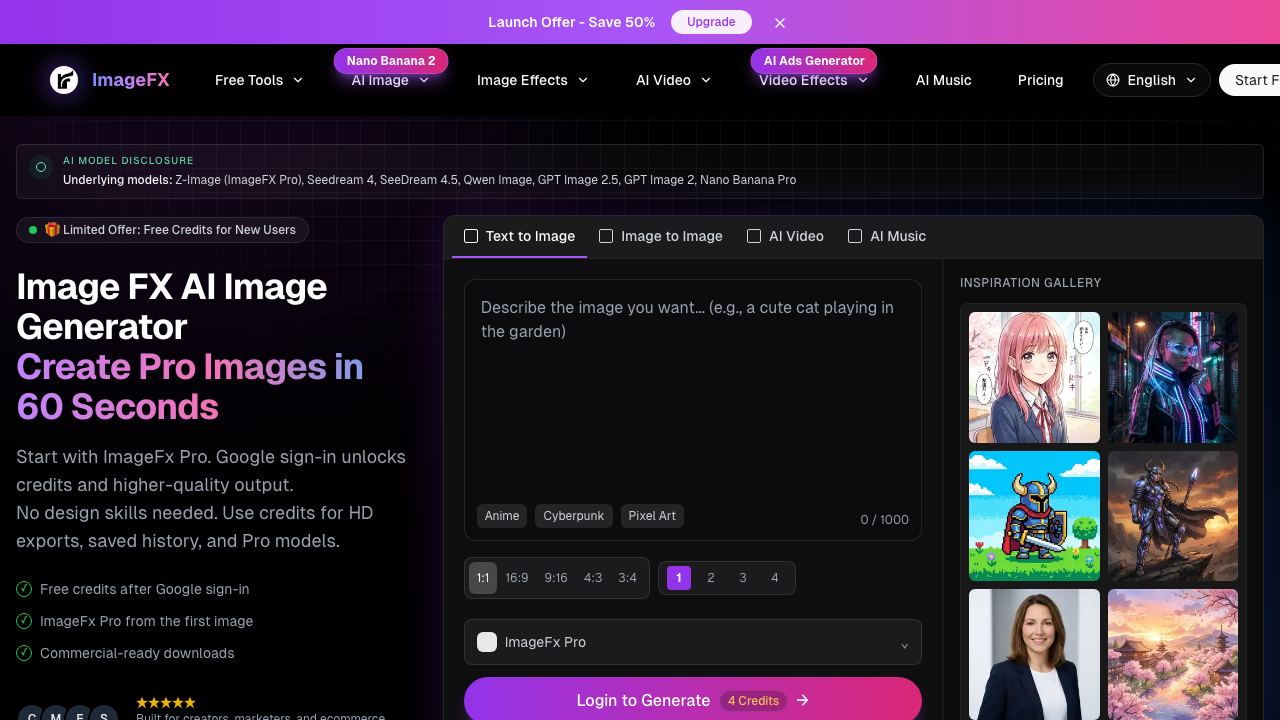Viewport: 1280px width, 720px height.
Task: Open the anime girl gallery thumbnail
Action: (1034, 377)
